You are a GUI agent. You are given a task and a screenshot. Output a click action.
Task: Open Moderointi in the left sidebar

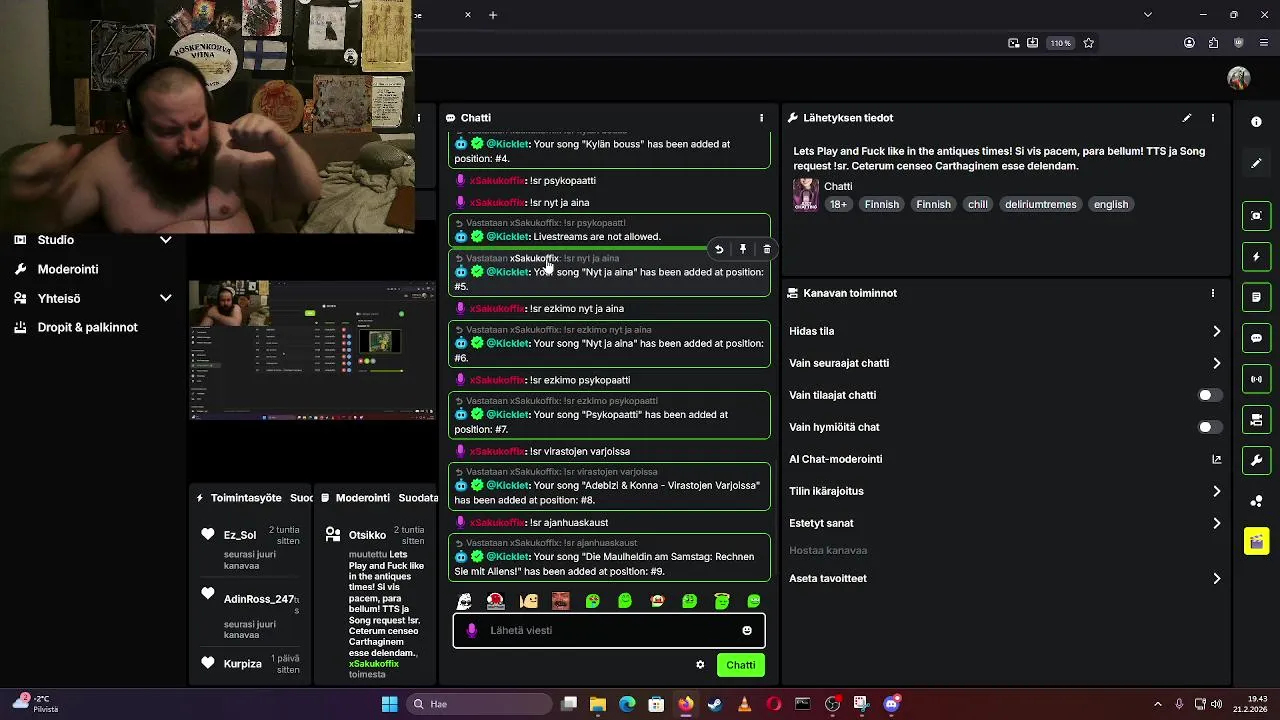coord(68,269)
